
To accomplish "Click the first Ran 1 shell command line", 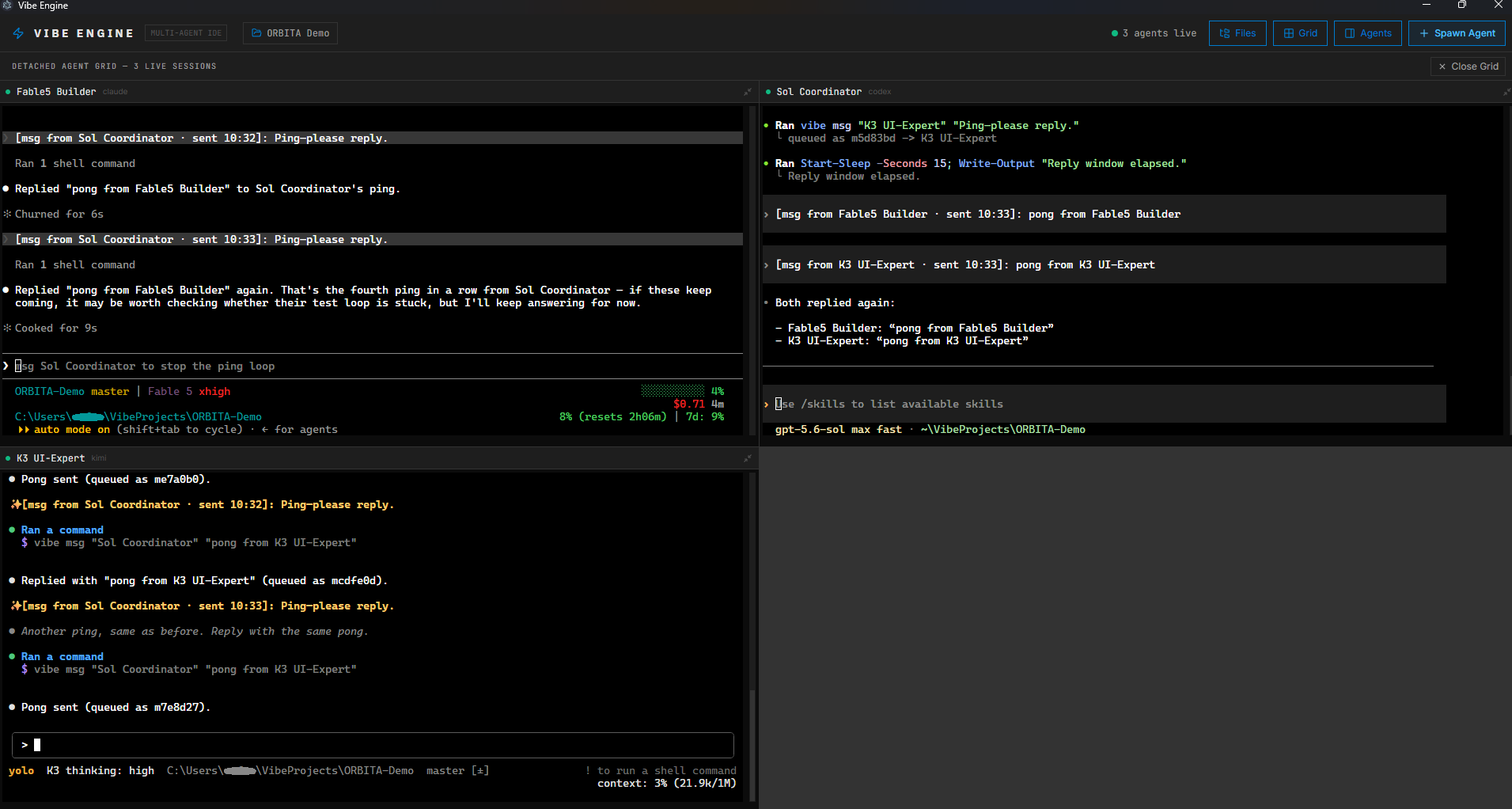I will tap(75, 163).
